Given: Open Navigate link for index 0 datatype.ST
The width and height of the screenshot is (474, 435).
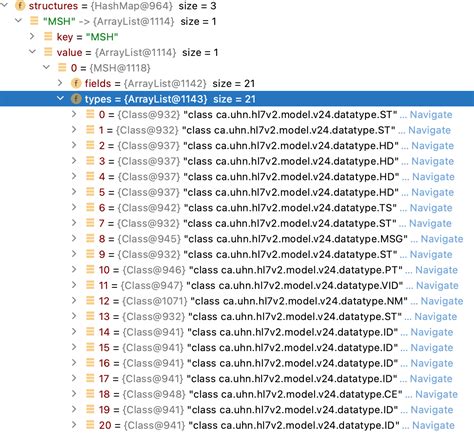Looking at the screenshot, I should [x=431, y=115].
